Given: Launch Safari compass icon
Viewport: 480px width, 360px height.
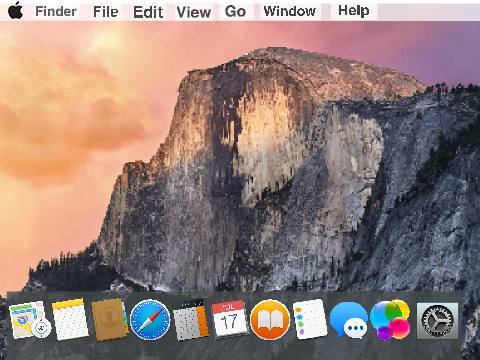Looking at the screenshot, I should pos(150,320).
